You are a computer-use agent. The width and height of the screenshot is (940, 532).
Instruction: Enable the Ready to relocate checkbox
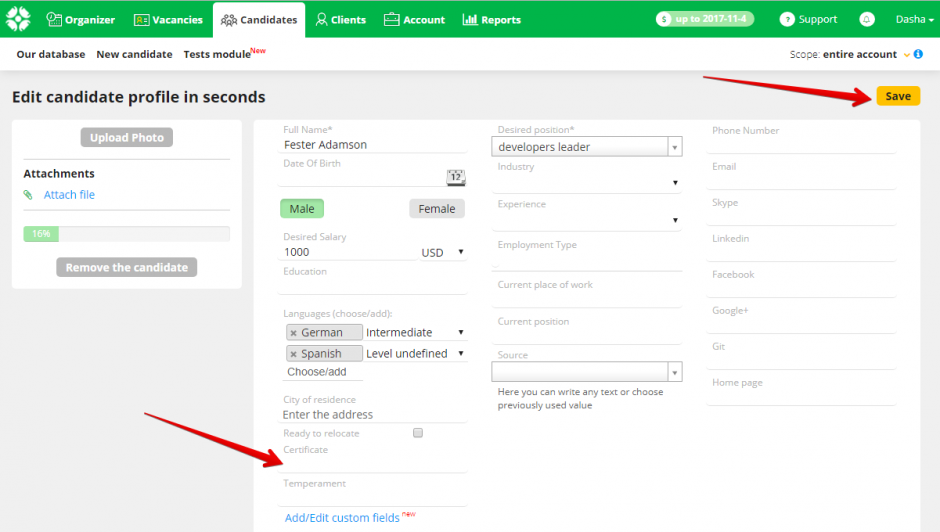click(x=418, y=433)
